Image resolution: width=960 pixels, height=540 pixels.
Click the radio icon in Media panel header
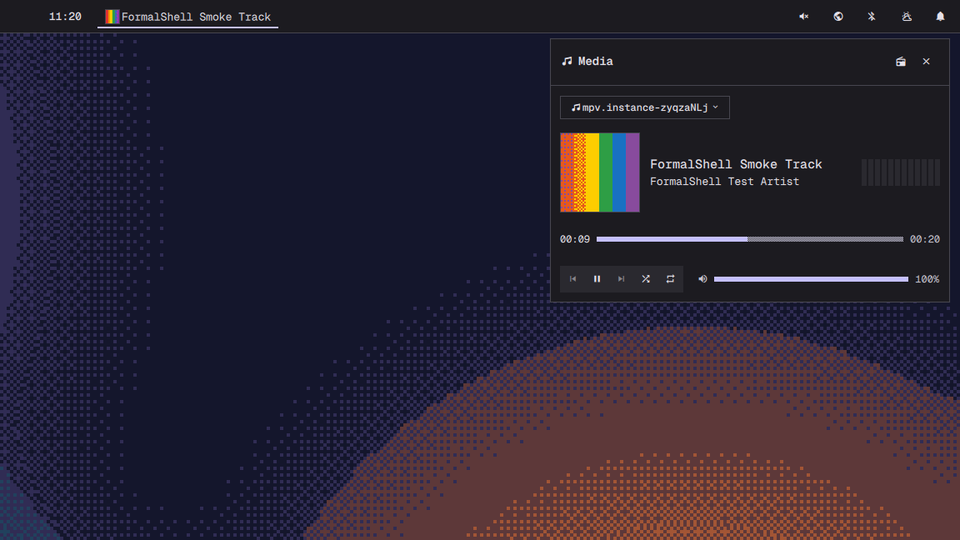coord(901,61)
